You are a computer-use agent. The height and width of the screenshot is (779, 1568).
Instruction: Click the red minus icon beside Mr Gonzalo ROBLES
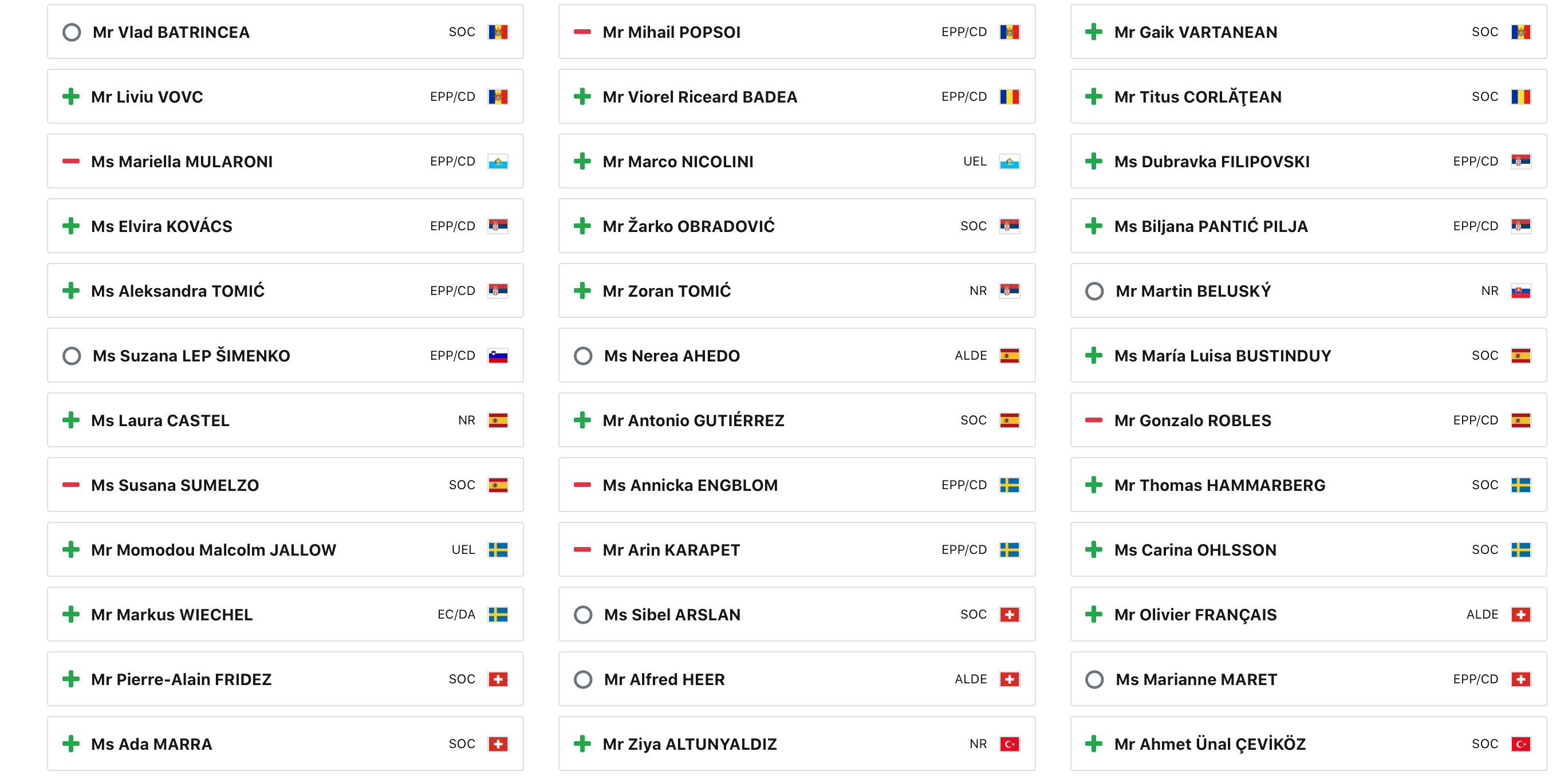[x=1093, y=420]
